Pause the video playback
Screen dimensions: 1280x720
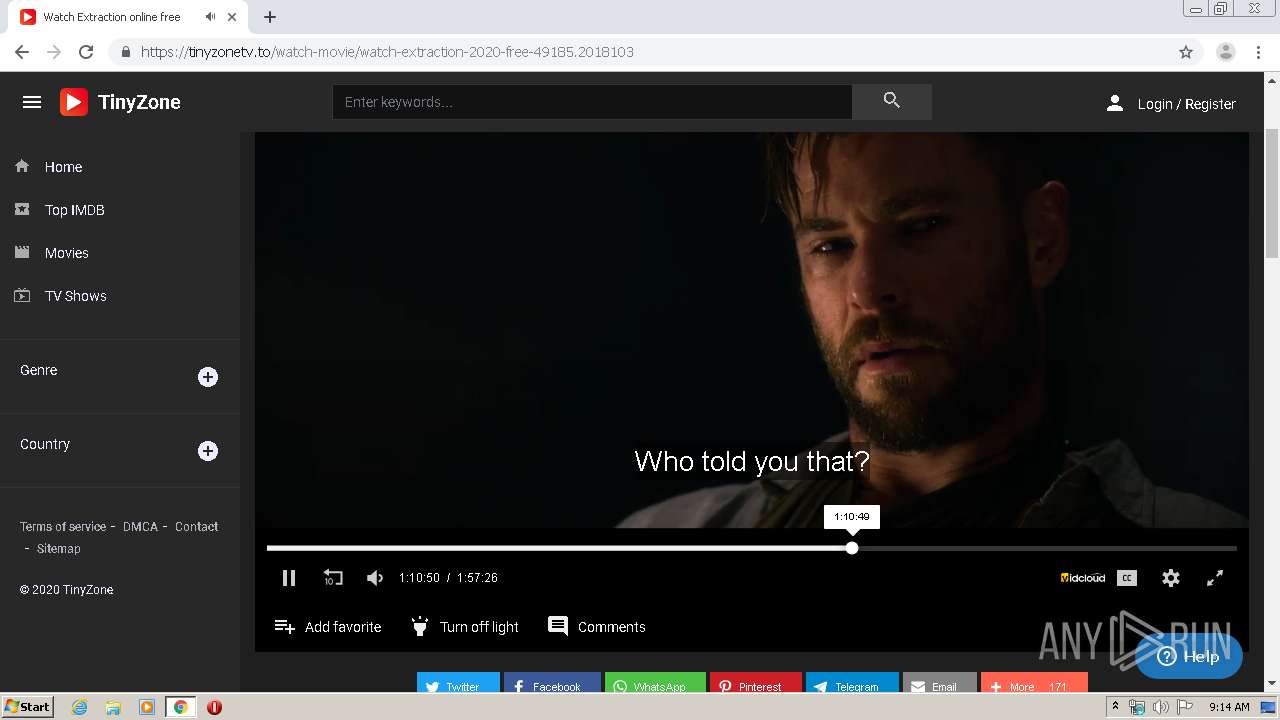(289, 578)
